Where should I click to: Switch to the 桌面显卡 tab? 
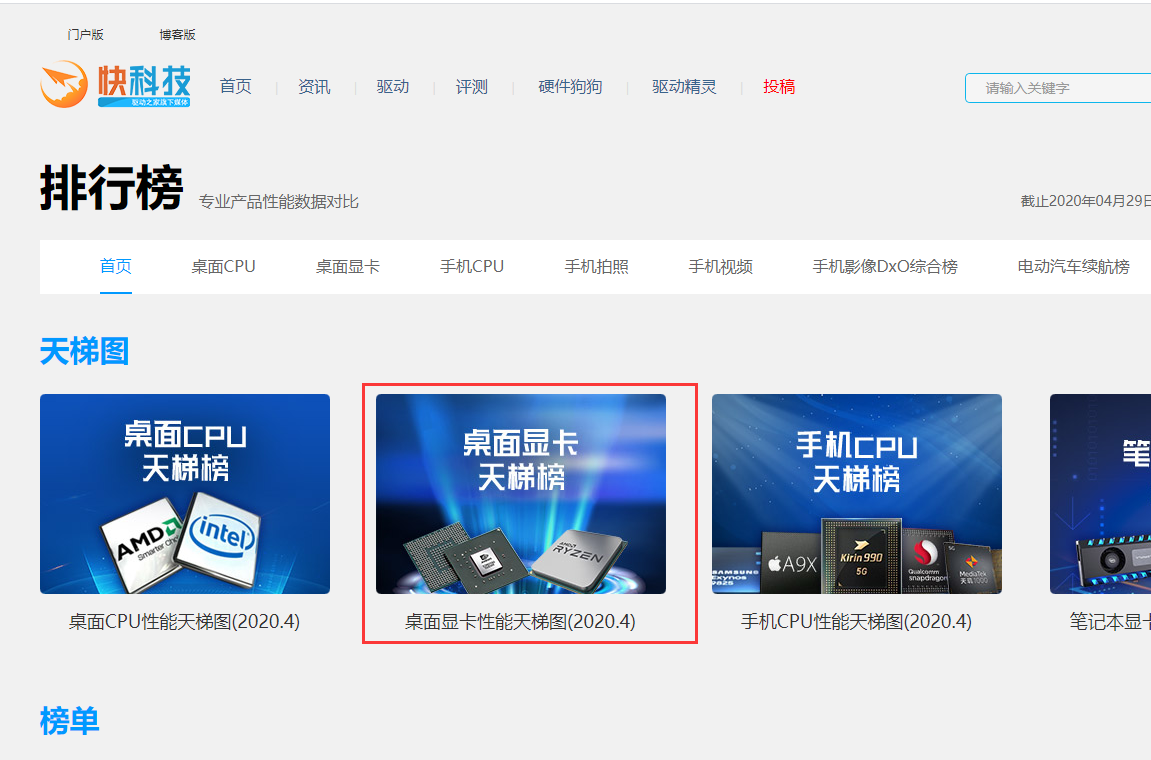348,267
